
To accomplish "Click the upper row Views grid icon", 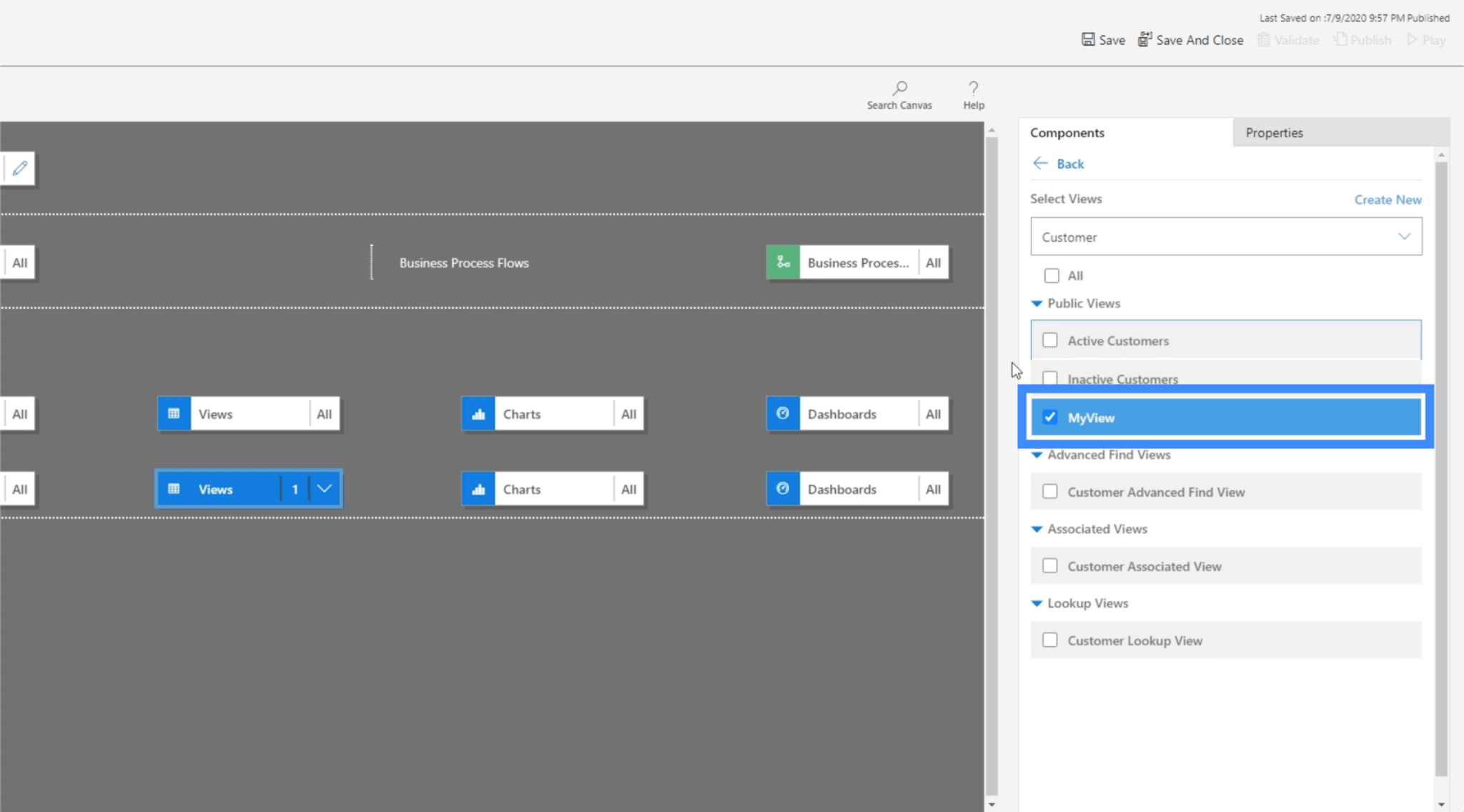I will (174, 414).
